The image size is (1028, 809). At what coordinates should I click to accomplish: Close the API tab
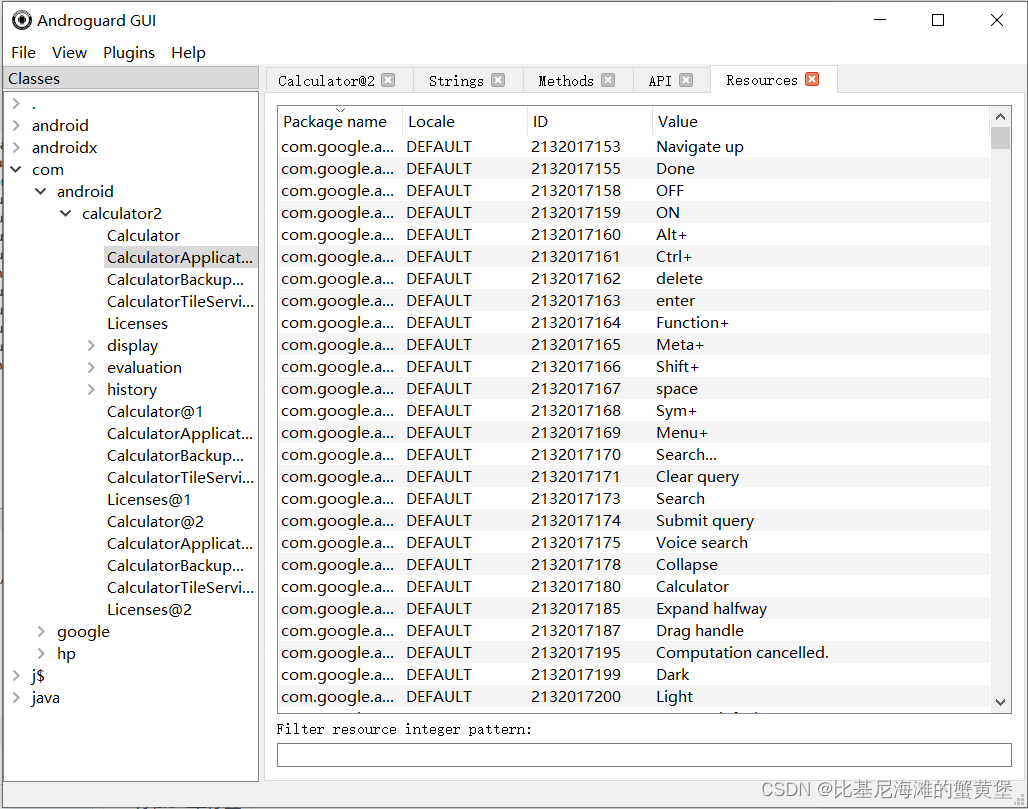click(686, 80)
